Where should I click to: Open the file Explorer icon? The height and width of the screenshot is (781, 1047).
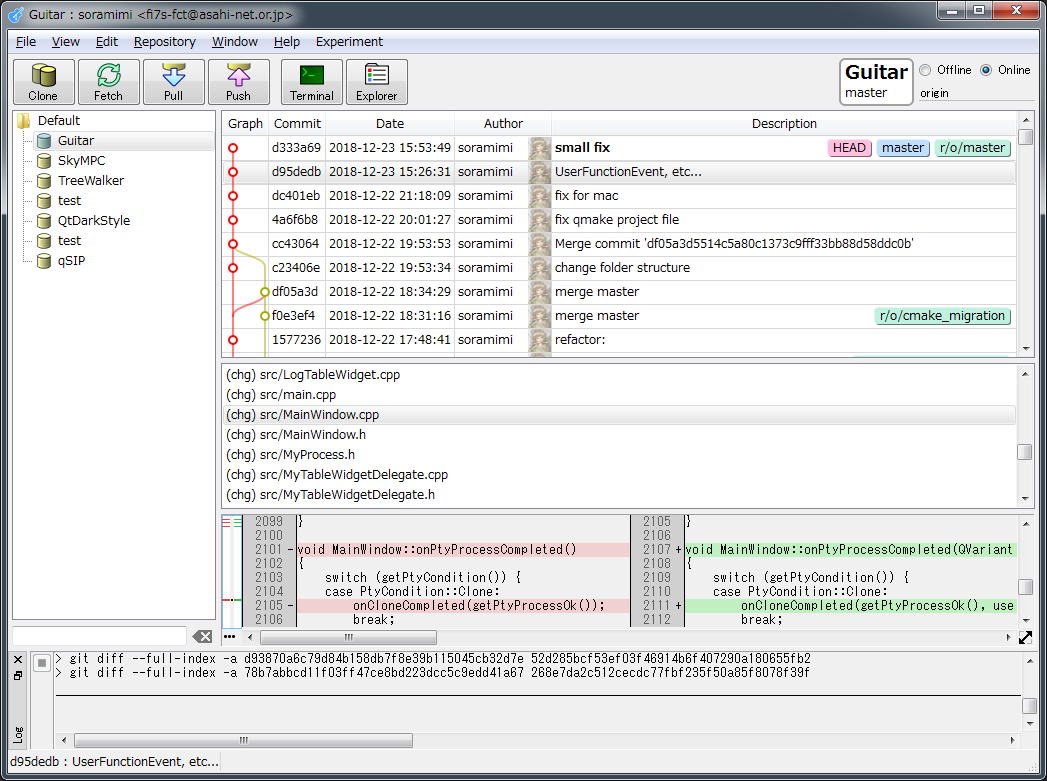tap(376, 81)
